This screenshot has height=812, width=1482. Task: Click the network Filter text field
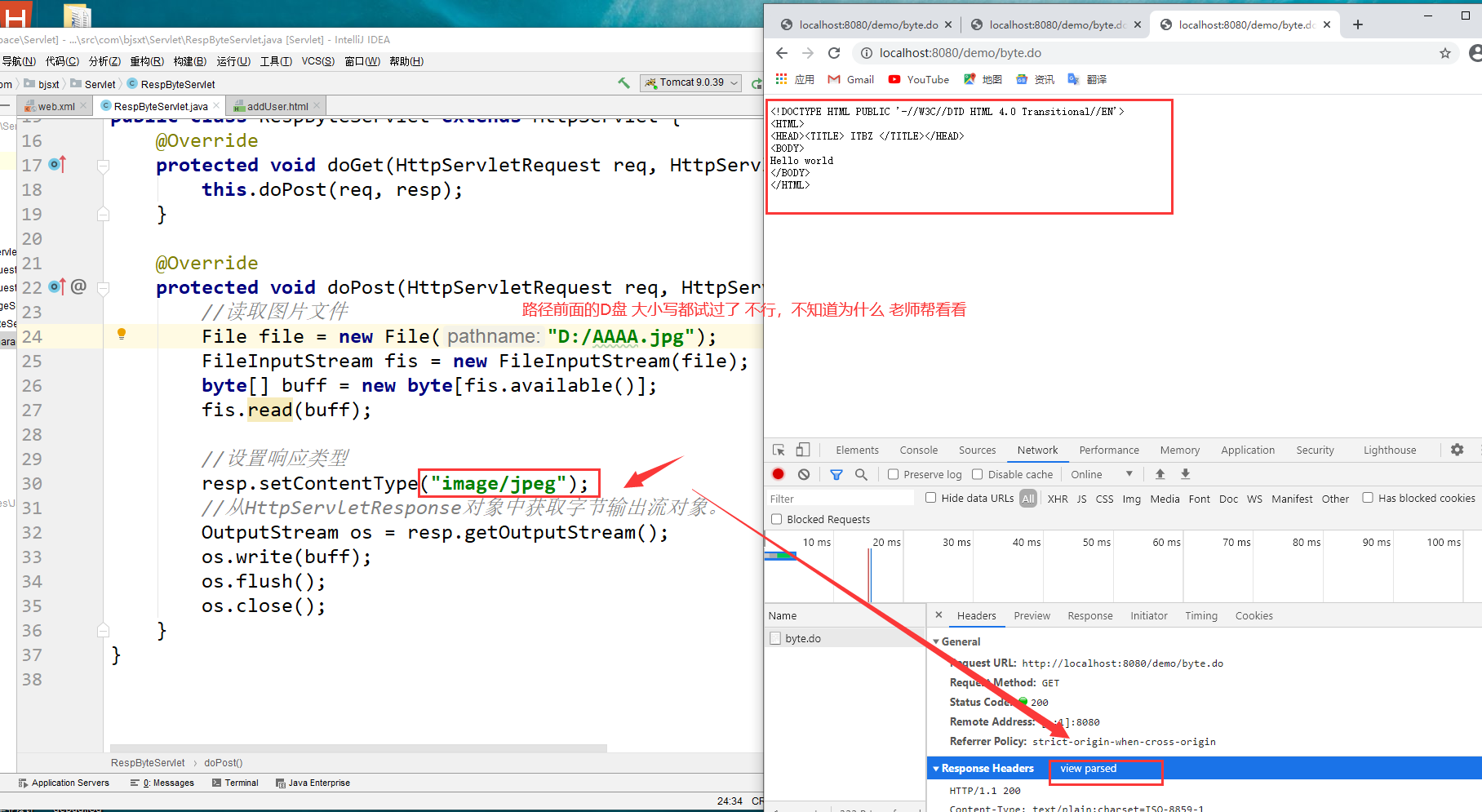pos(841,499)
